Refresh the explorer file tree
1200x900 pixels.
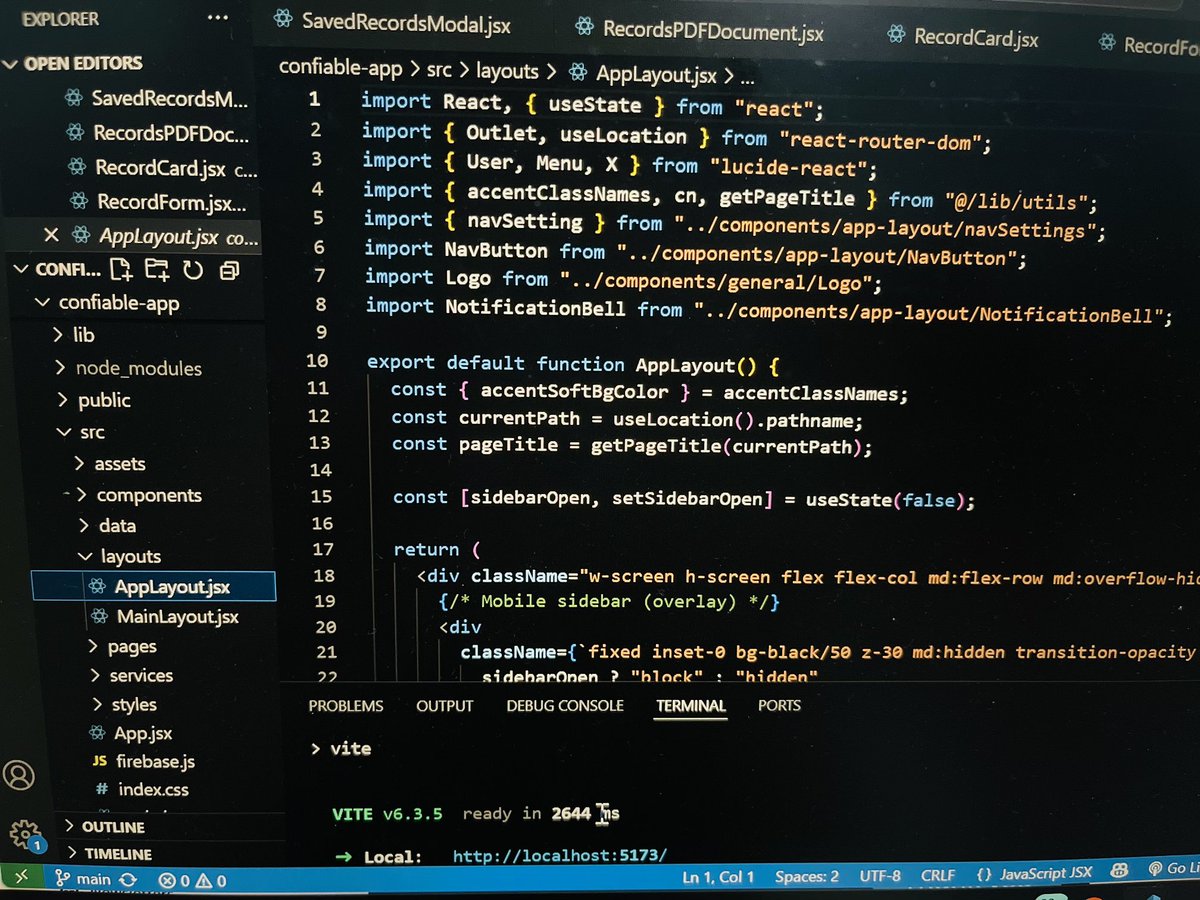click(193, 270)
